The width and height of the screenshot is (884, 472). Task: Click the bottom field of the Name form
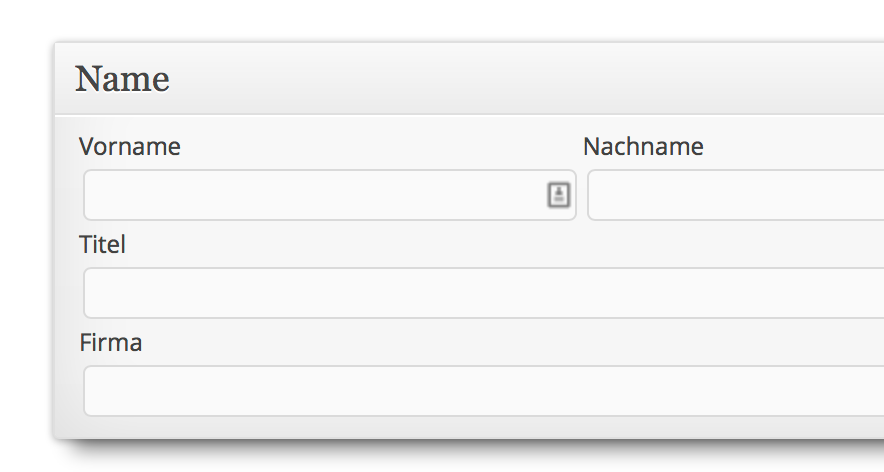click(x=484, y=391)
